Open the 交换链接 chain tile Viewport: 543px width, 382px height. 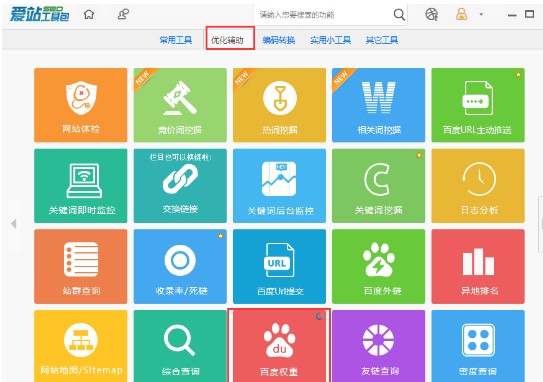pyautogui.click(x=180, y=186)
